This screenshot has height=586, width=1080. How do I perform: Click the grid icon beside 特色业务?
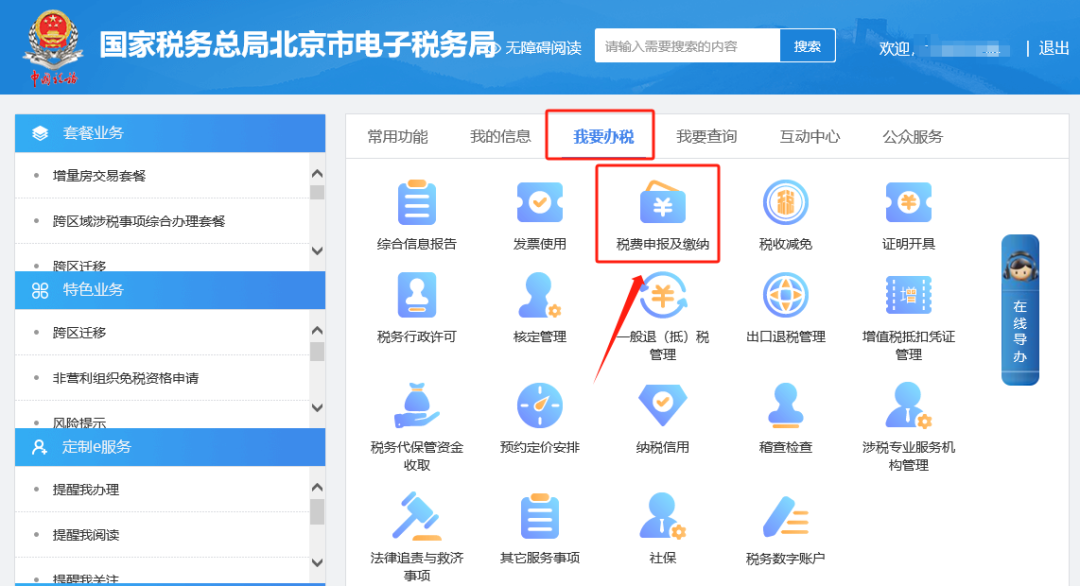tap(40, 290)
